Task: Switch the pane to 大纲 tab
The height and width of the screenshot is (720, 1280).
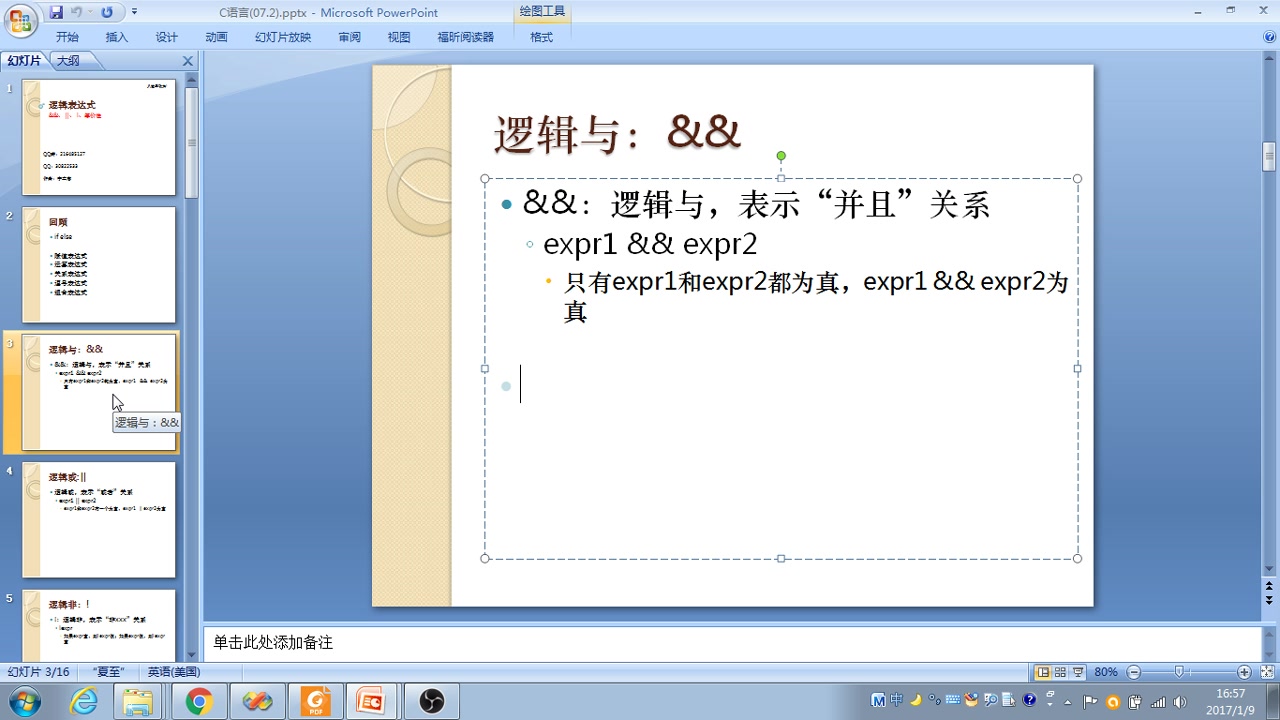Action: (68, 61)
